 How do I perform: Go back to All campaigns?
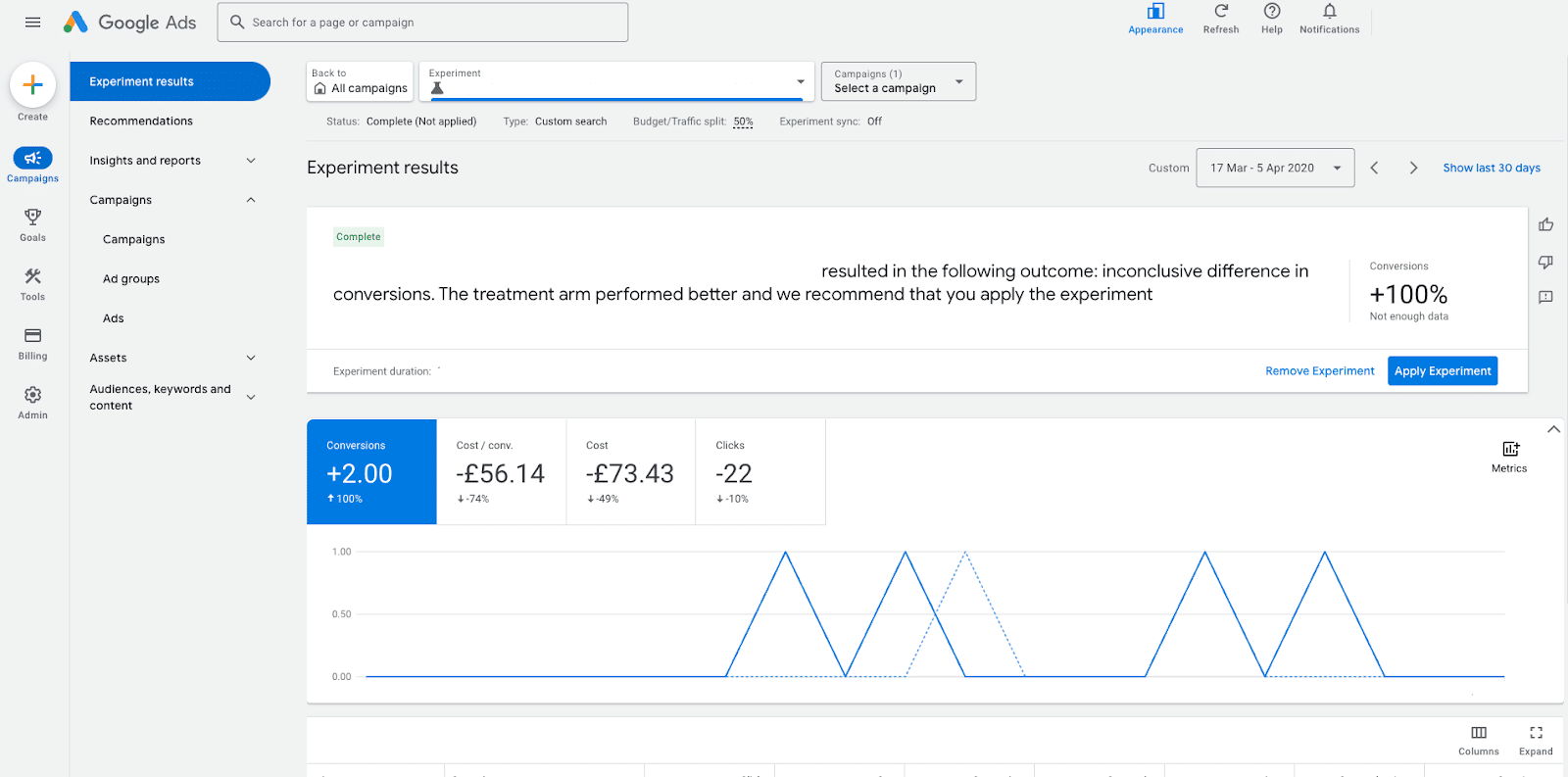coord(360,81)
